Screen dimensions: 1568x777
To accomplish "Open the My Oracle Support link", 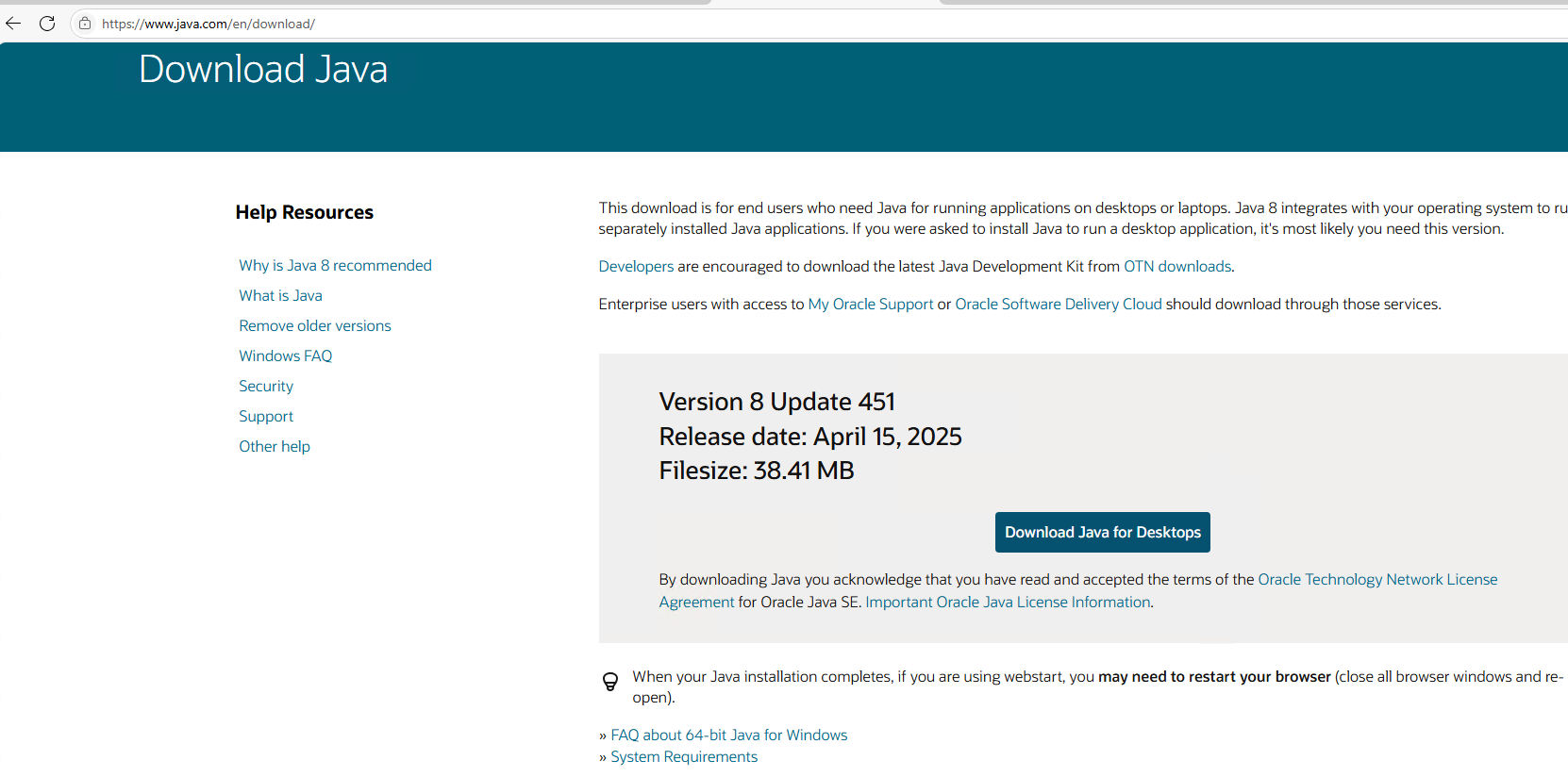I will 871,305.
